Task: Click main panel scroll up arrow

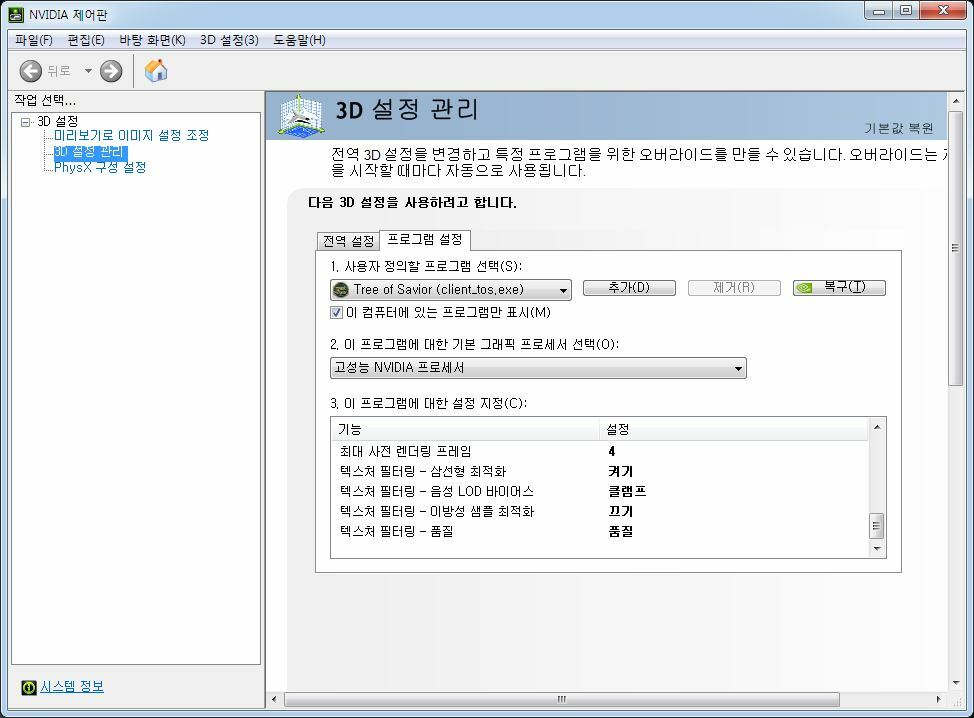Action: pyautogui.click(x=955, y=101)
